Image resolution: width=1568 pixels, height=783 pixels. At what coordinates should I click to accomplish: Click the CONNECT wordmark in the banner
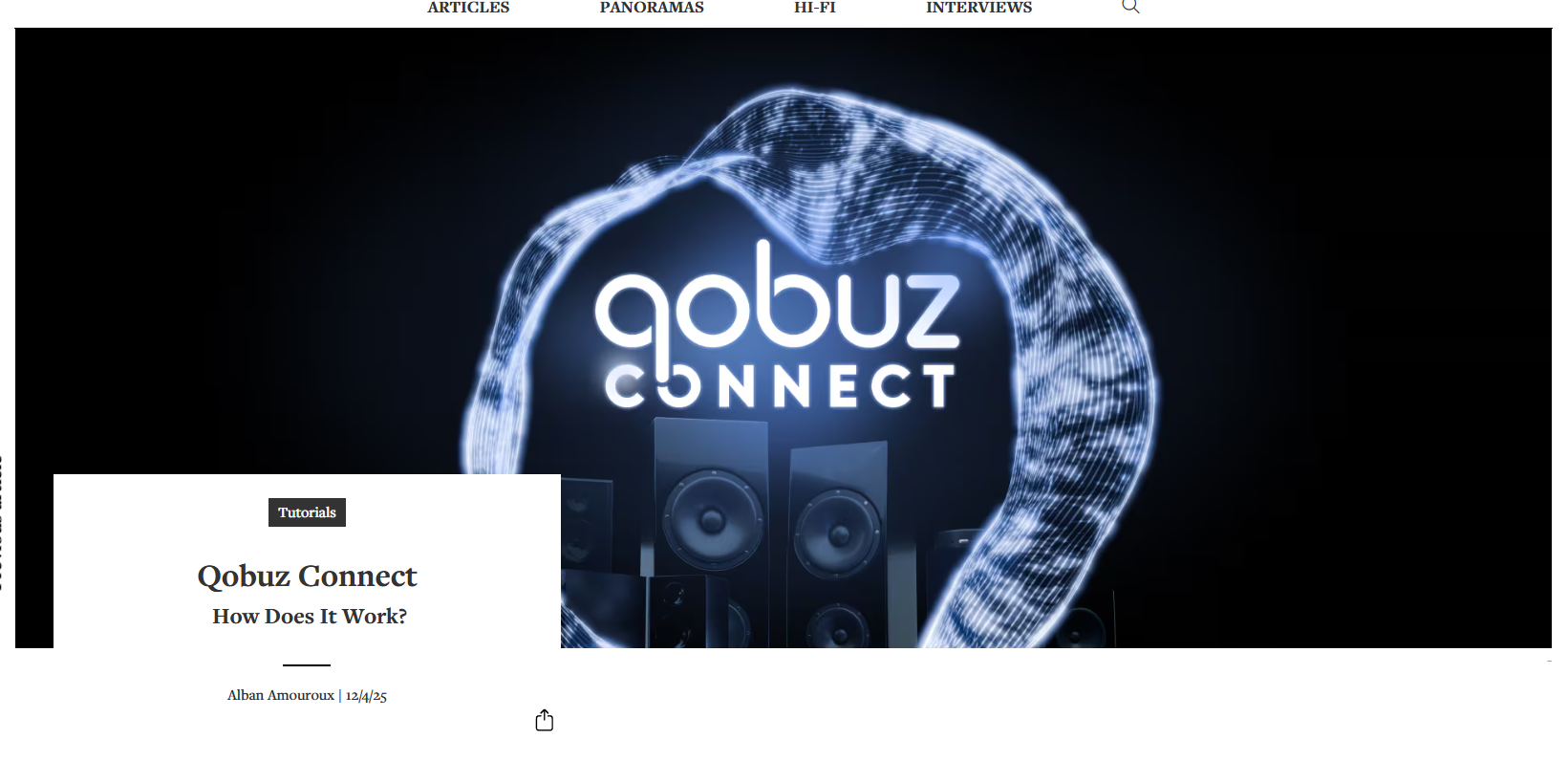tap(780, 385)
